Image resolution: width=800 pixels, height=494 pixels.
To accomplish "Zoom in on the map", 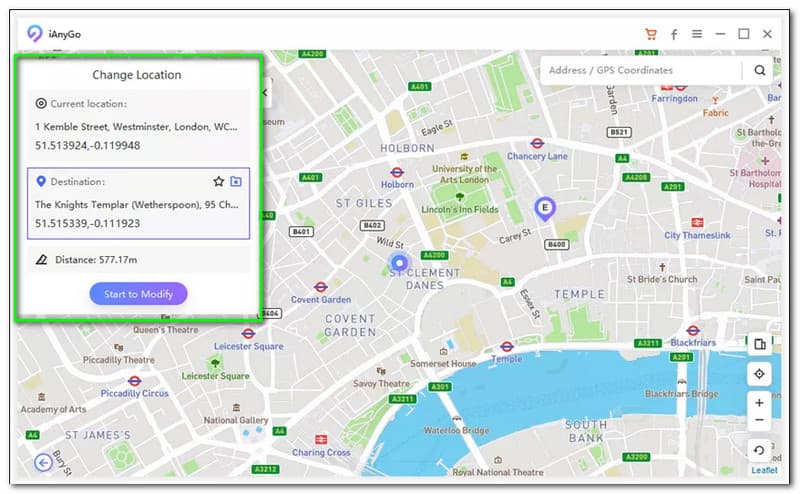I will tap(759, 403).
